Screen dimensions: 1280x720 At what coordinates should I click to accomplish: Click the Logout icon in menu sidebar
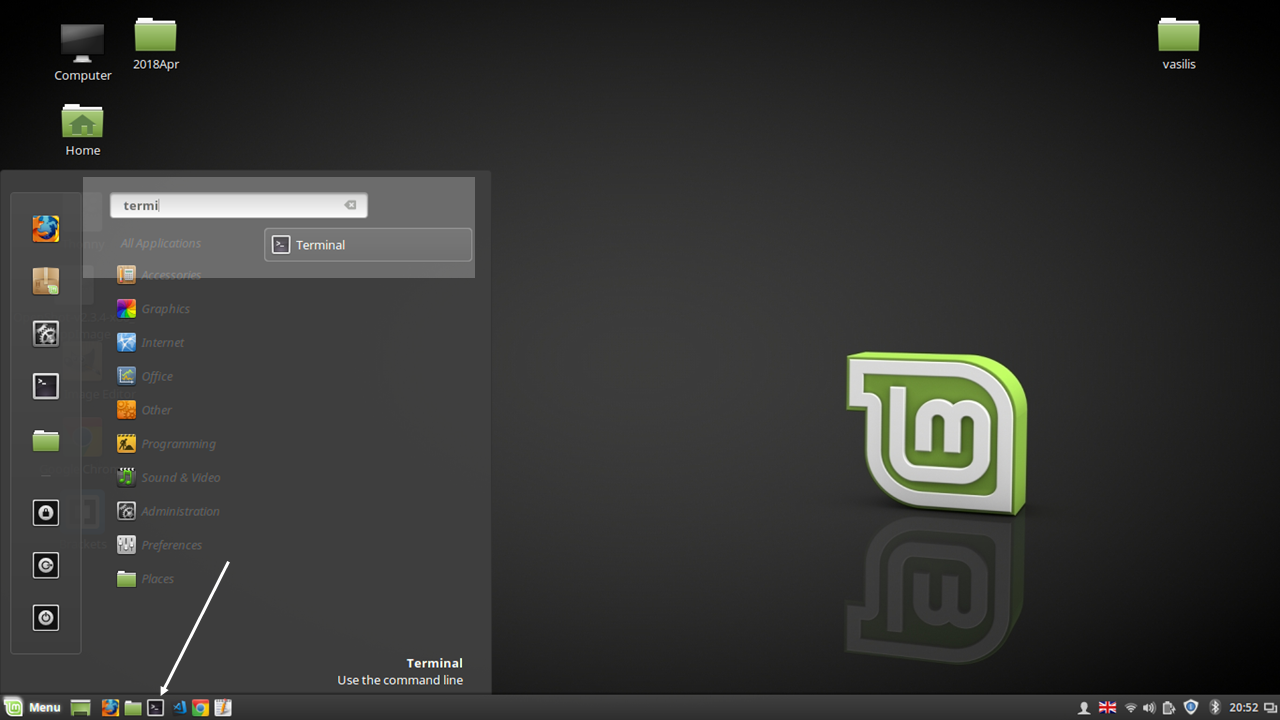45,565
